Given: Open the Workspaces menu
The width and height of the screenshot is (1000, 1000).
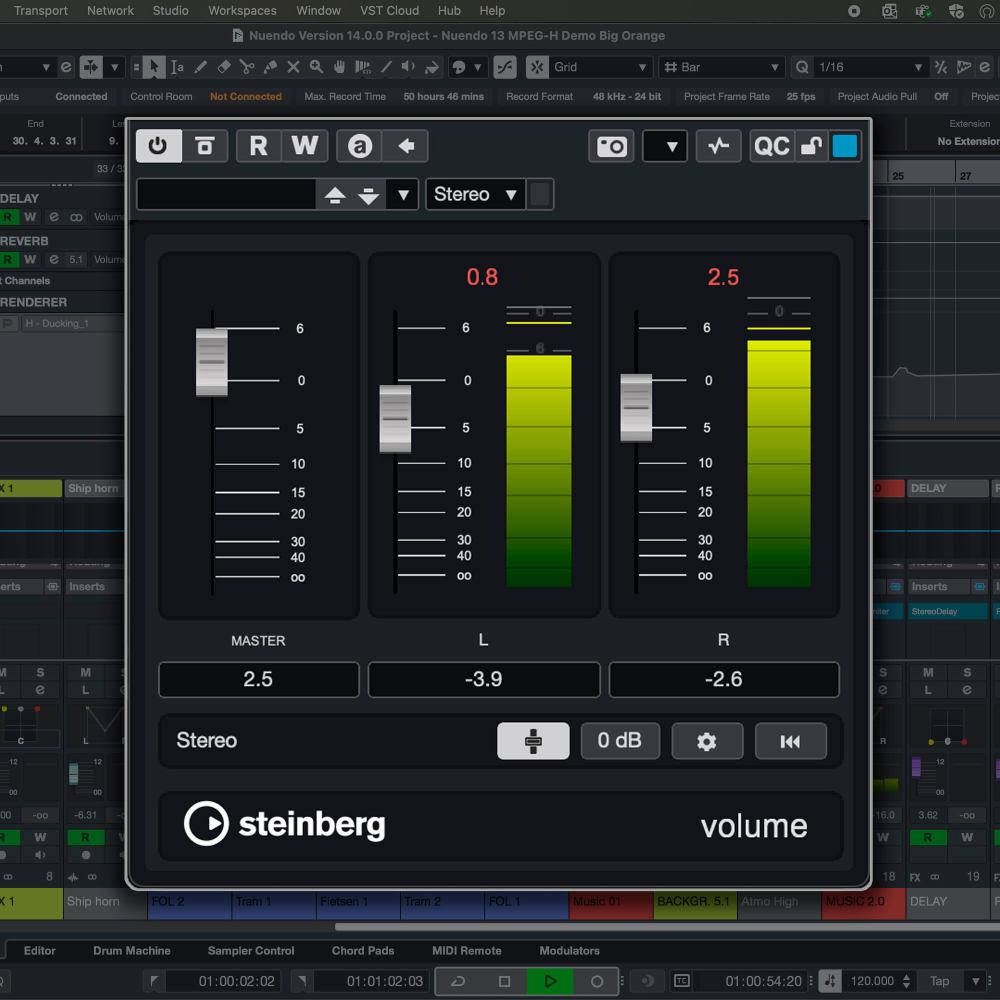Looking at the screenshot, I should point(242,11).
